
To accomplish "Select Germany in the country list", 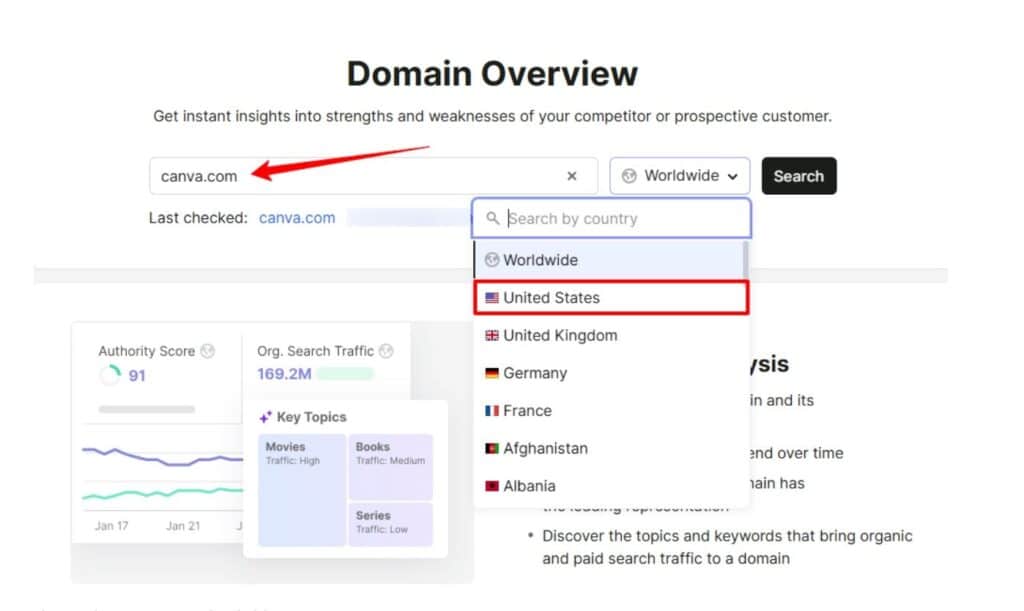I will point(611,373).
